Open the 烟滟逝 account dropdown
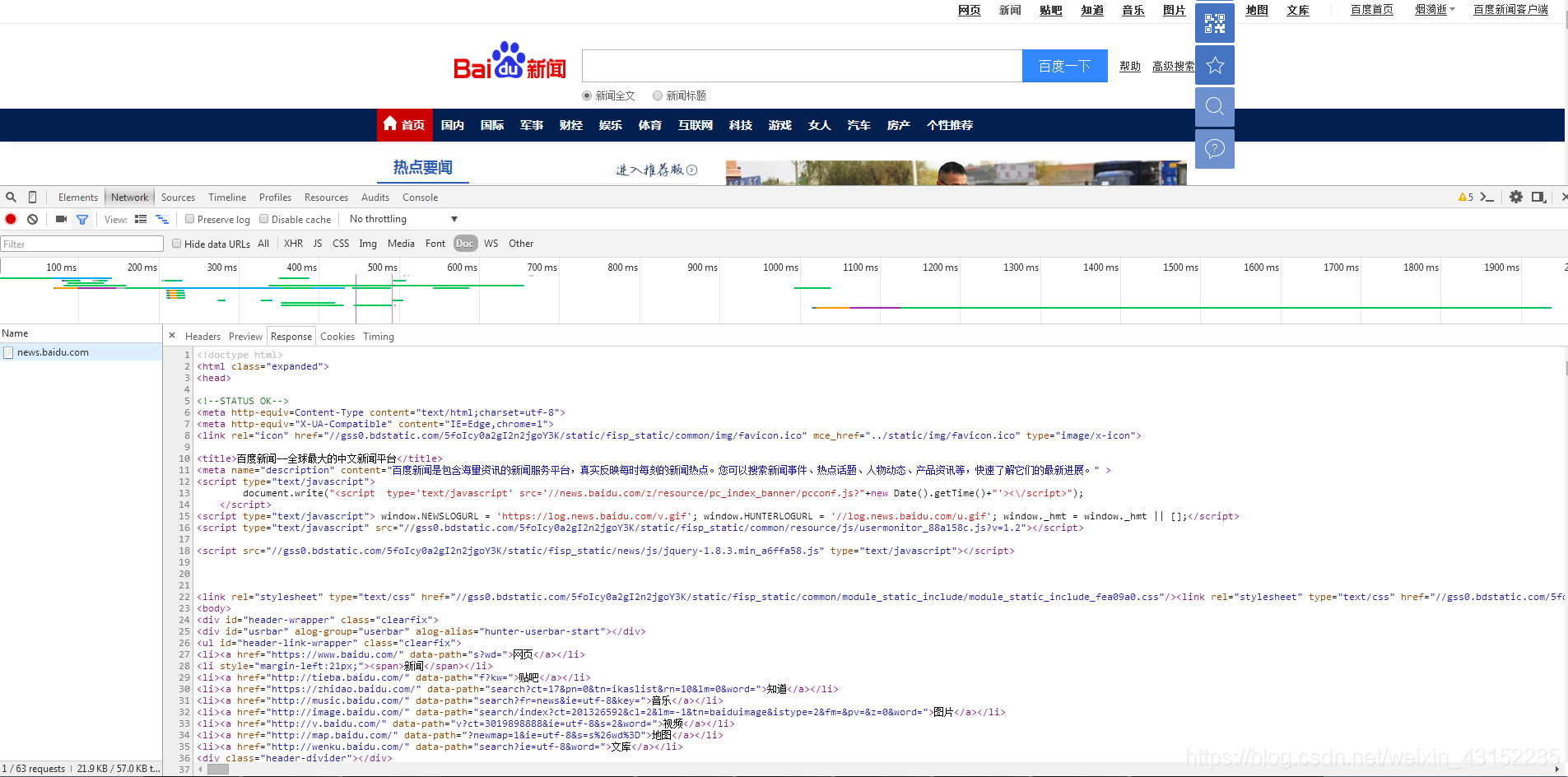The height and width of the screenshot is (777, 1568). pyautogui.click(x=1435, y=10)
